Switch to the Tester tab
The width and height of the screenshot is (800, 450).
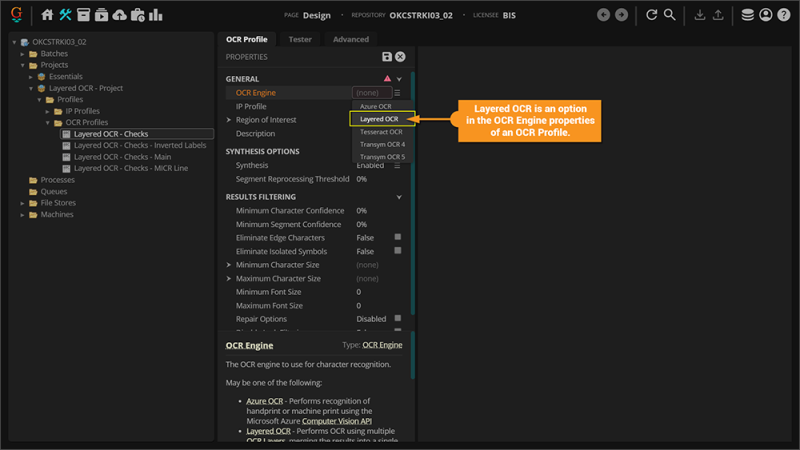tap(300, 39)
